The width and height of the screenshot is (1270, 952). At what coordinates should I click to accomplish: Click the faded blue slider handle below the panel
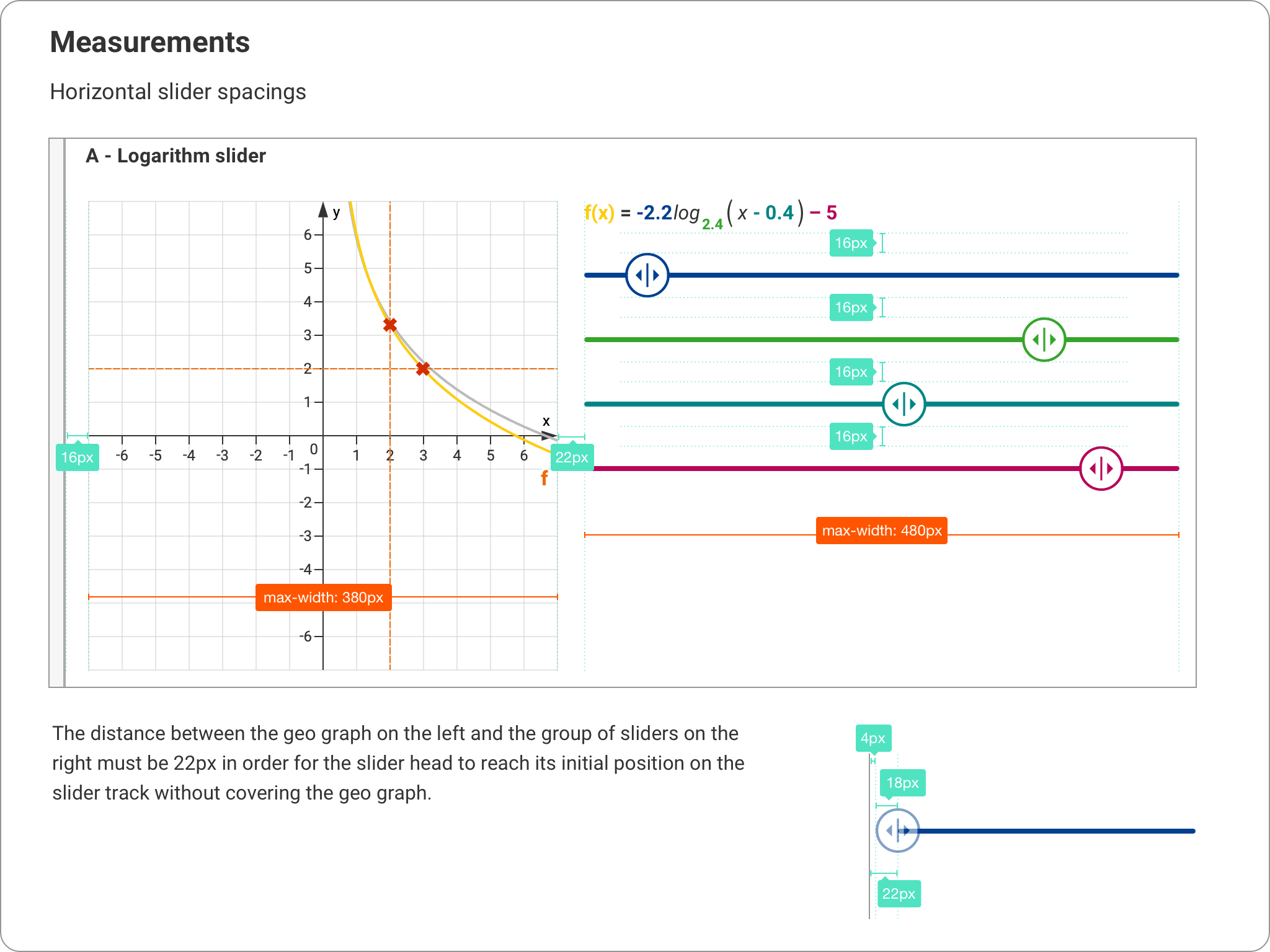tap(897, 831)
